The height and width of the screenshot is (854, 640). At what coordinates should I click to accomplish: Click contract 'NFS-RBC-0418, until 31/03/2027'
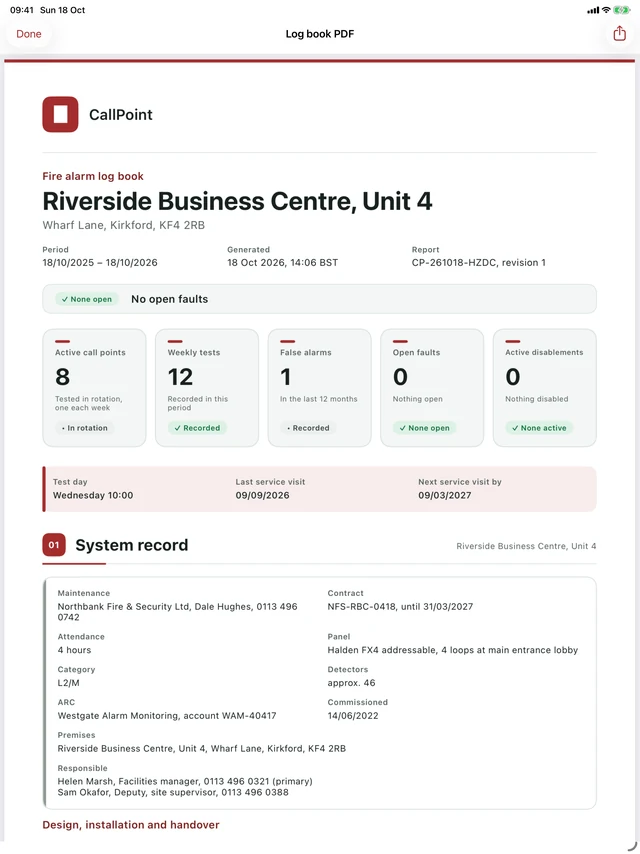click(400, 606)
